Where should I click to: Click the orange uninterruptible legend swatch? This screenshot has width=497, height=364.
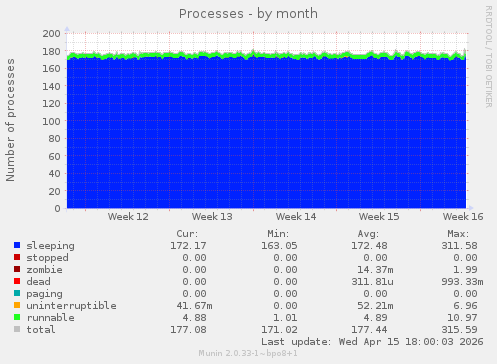(x=17, y=305)
